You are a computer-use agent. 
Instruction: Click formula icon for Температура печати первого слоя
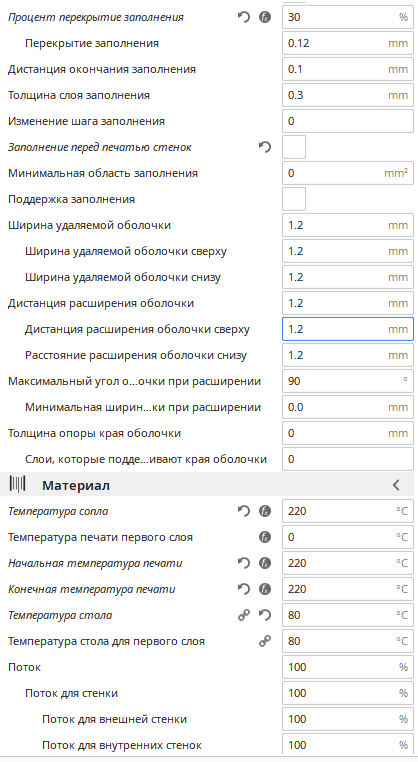[265, 537]
